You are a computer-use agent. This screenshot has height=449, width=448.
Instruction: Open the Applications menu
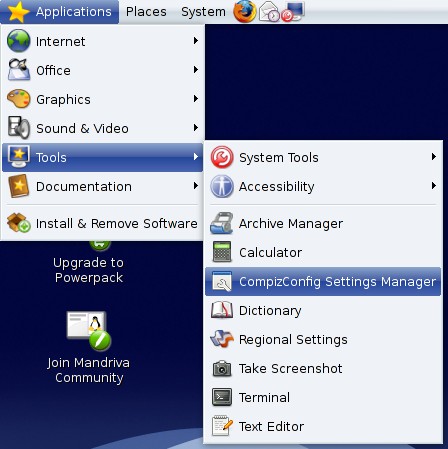(60, 12)
